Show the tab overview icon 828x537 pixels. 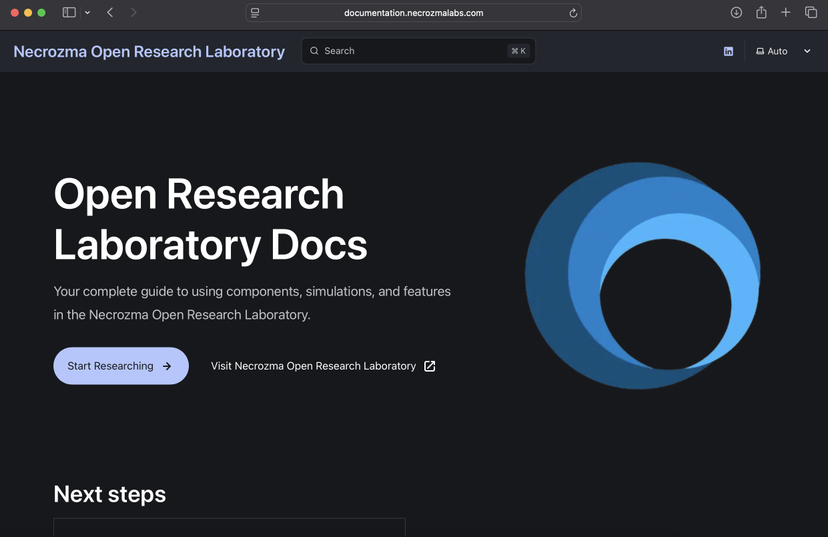click(x=811, y=13)
